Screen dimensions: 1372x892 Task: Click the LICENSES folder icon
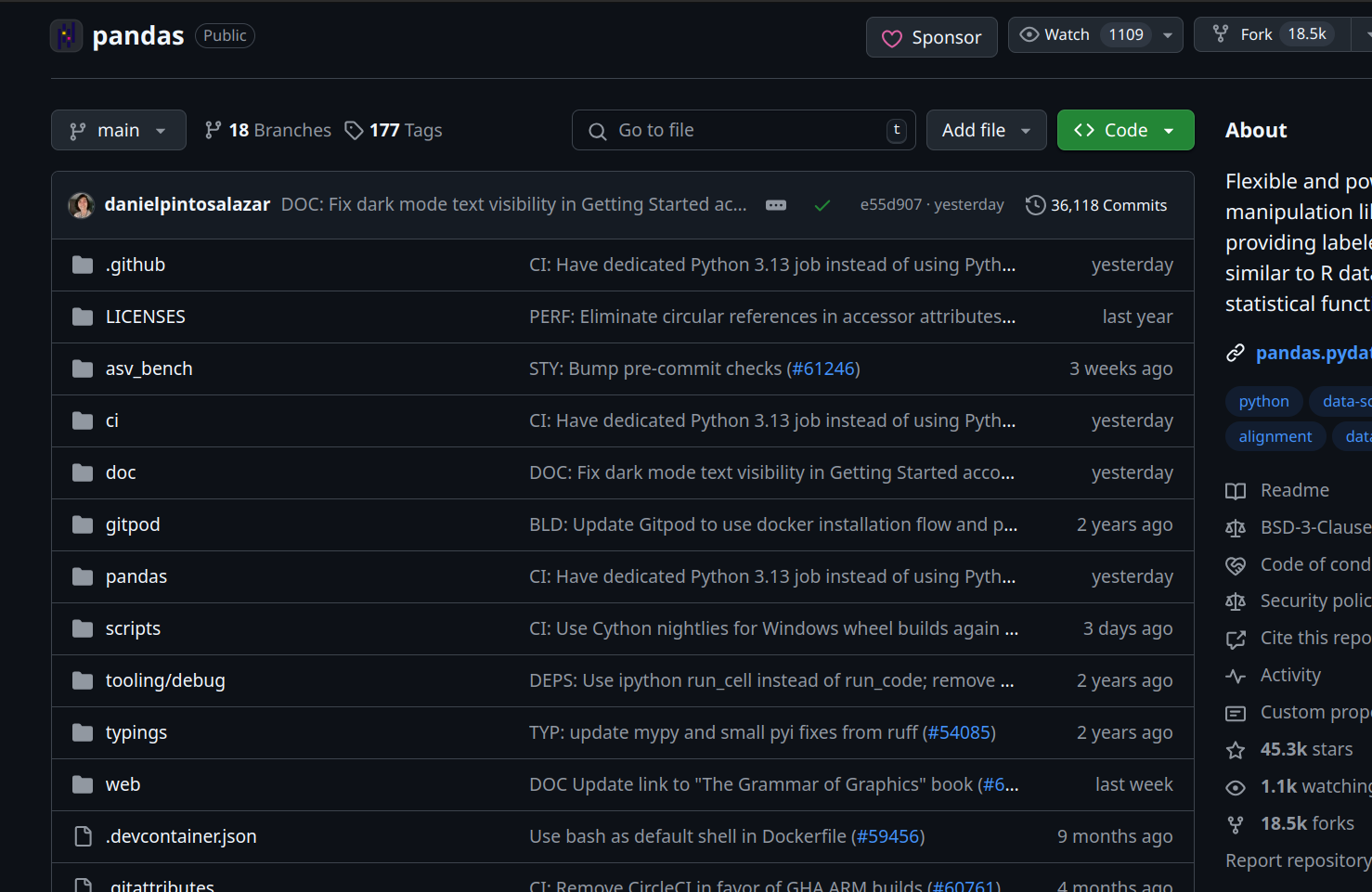tap(83, 317)
